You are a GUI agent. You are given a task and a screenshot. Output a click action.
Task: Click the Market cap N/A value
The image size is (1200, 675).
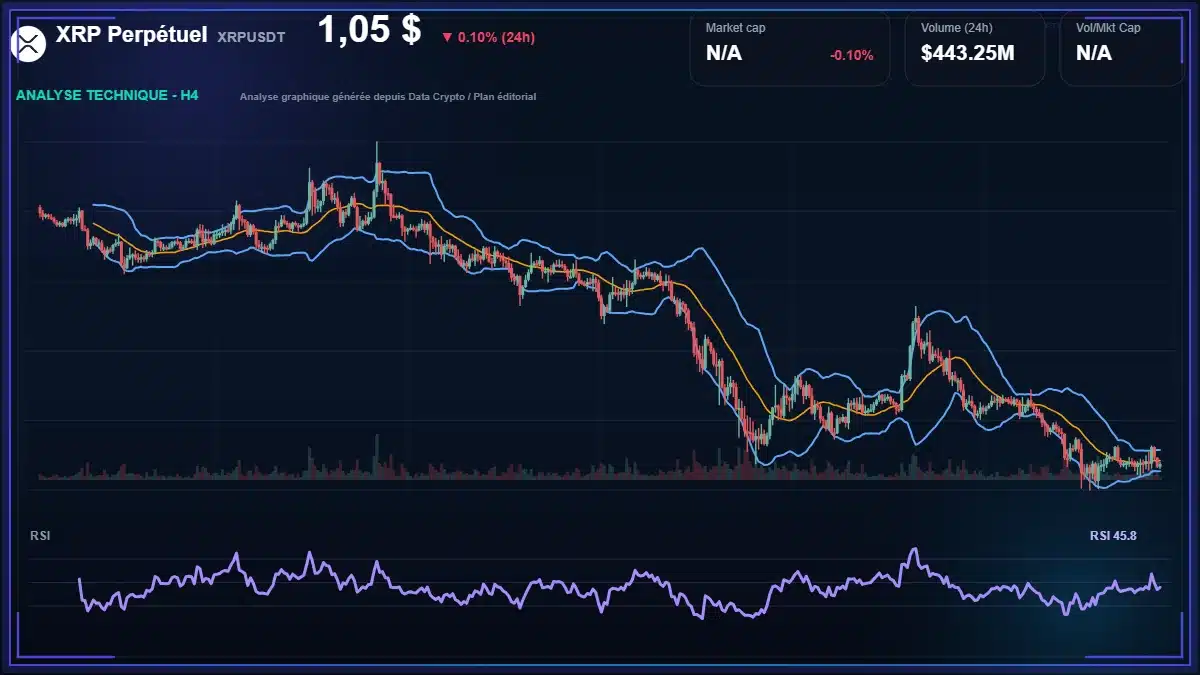(724, 54)
